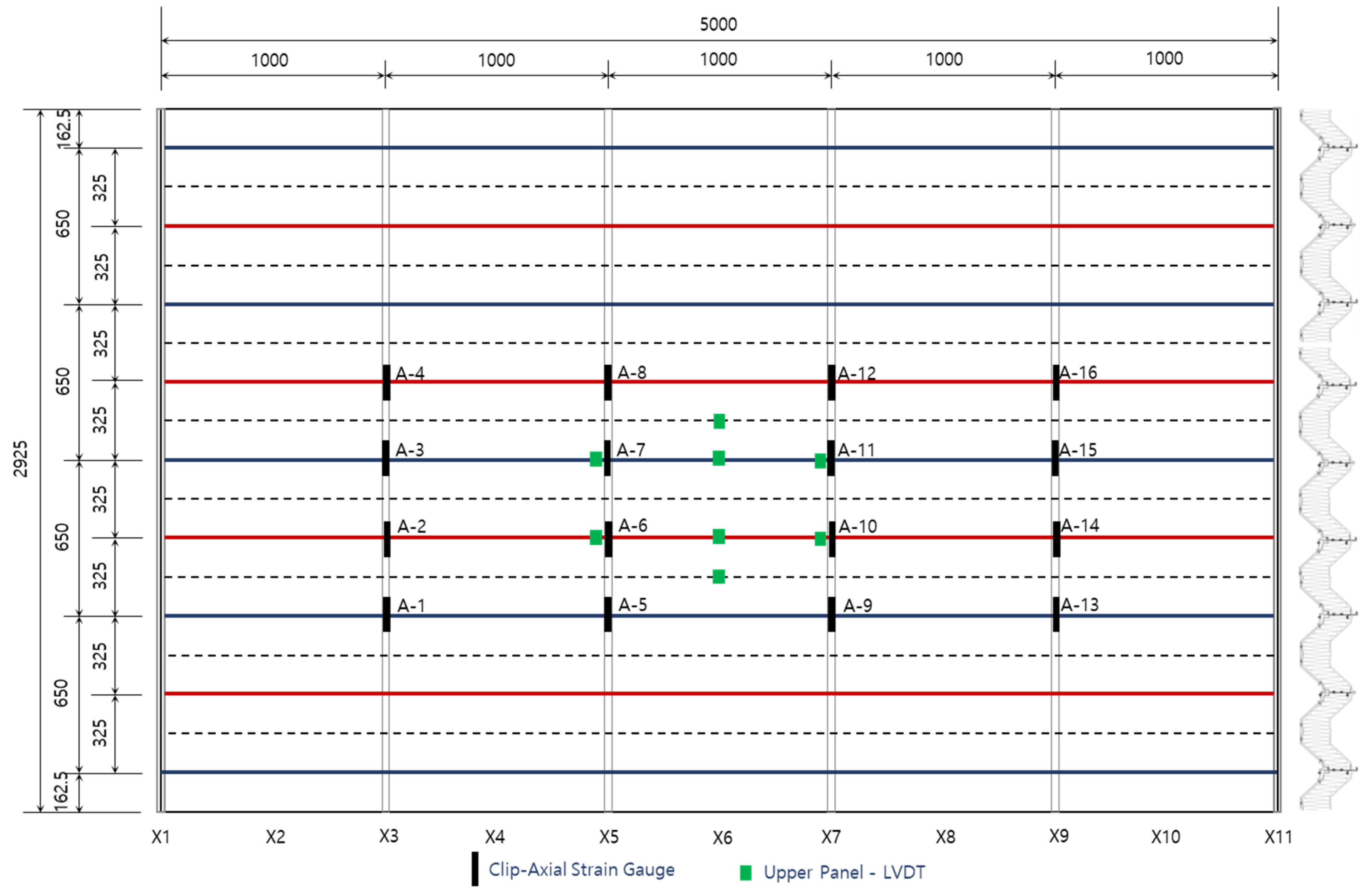Click the 'X5' axis label
Viewport: 1372px width, 895px height.
tap(609, 837)
